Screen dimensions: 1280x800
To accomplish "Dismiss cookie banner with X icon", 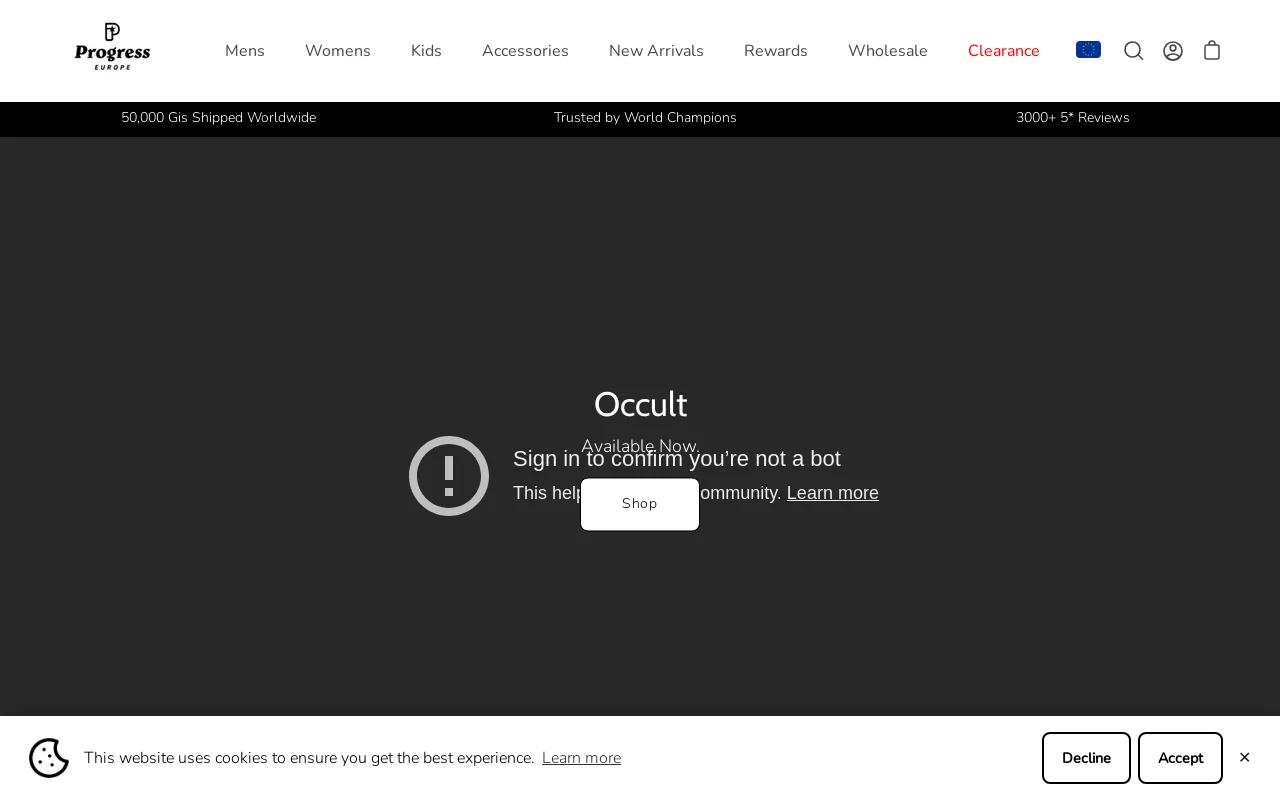I will [x=1244, y=758].
